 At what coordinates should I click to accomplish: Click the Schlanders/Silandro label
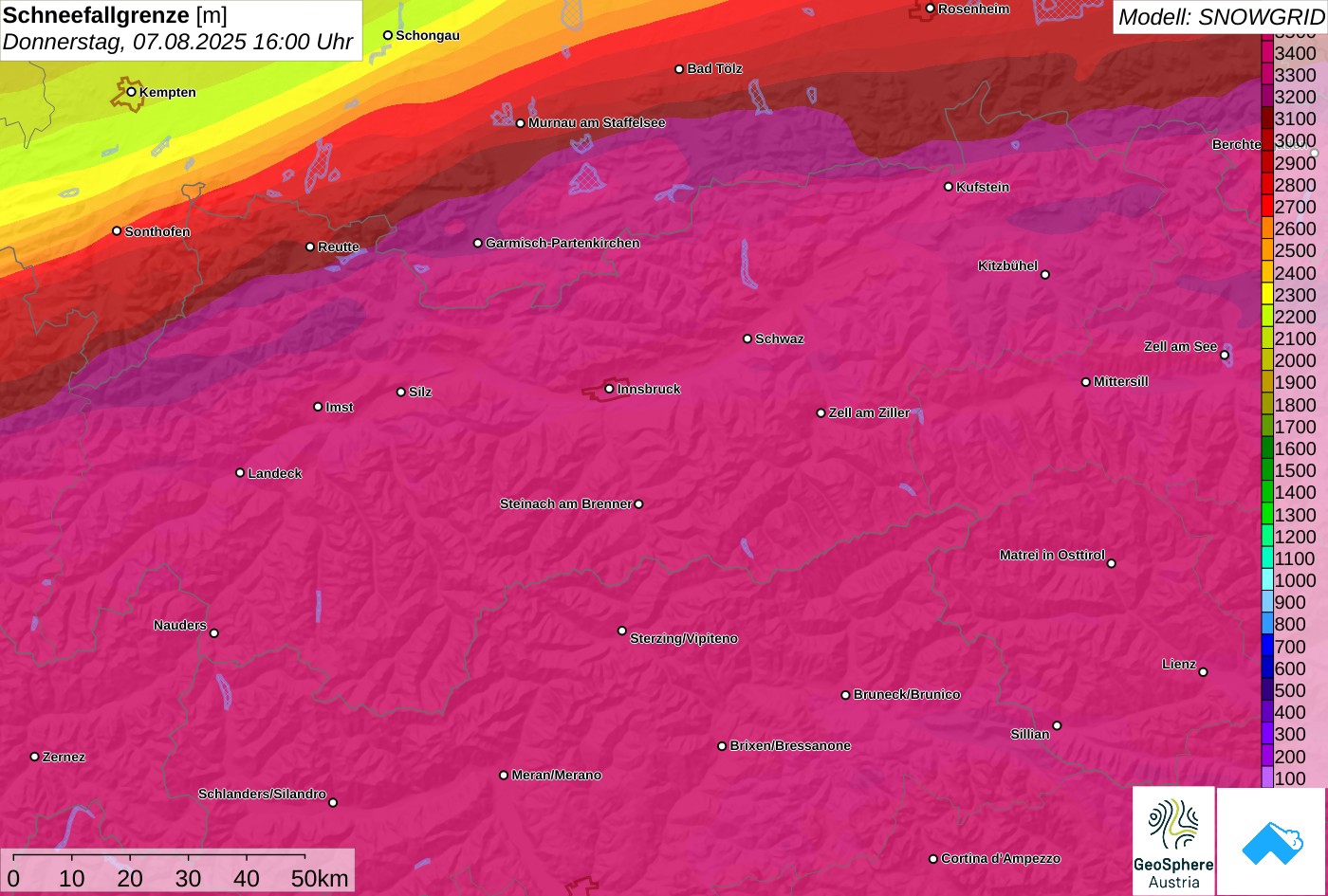point(262,795)
